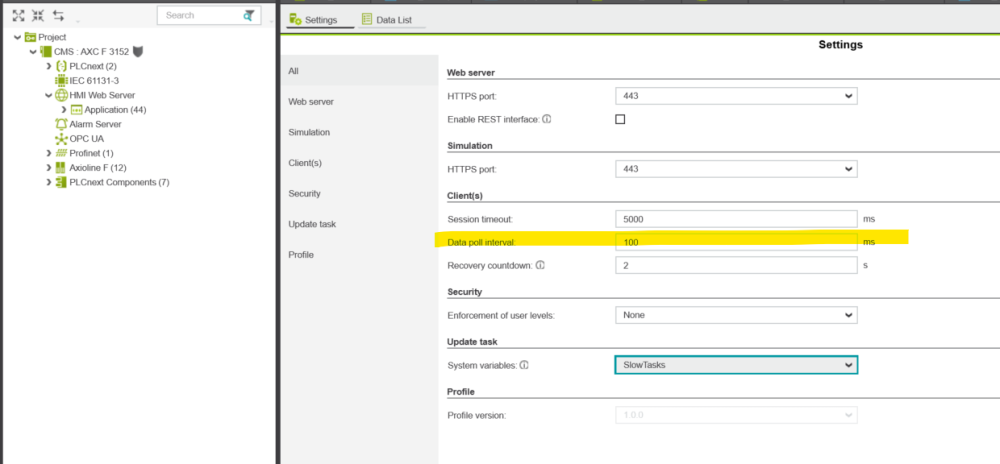Click the search filter funnel icon
1000x464 pixels.
tap(249, 16)
